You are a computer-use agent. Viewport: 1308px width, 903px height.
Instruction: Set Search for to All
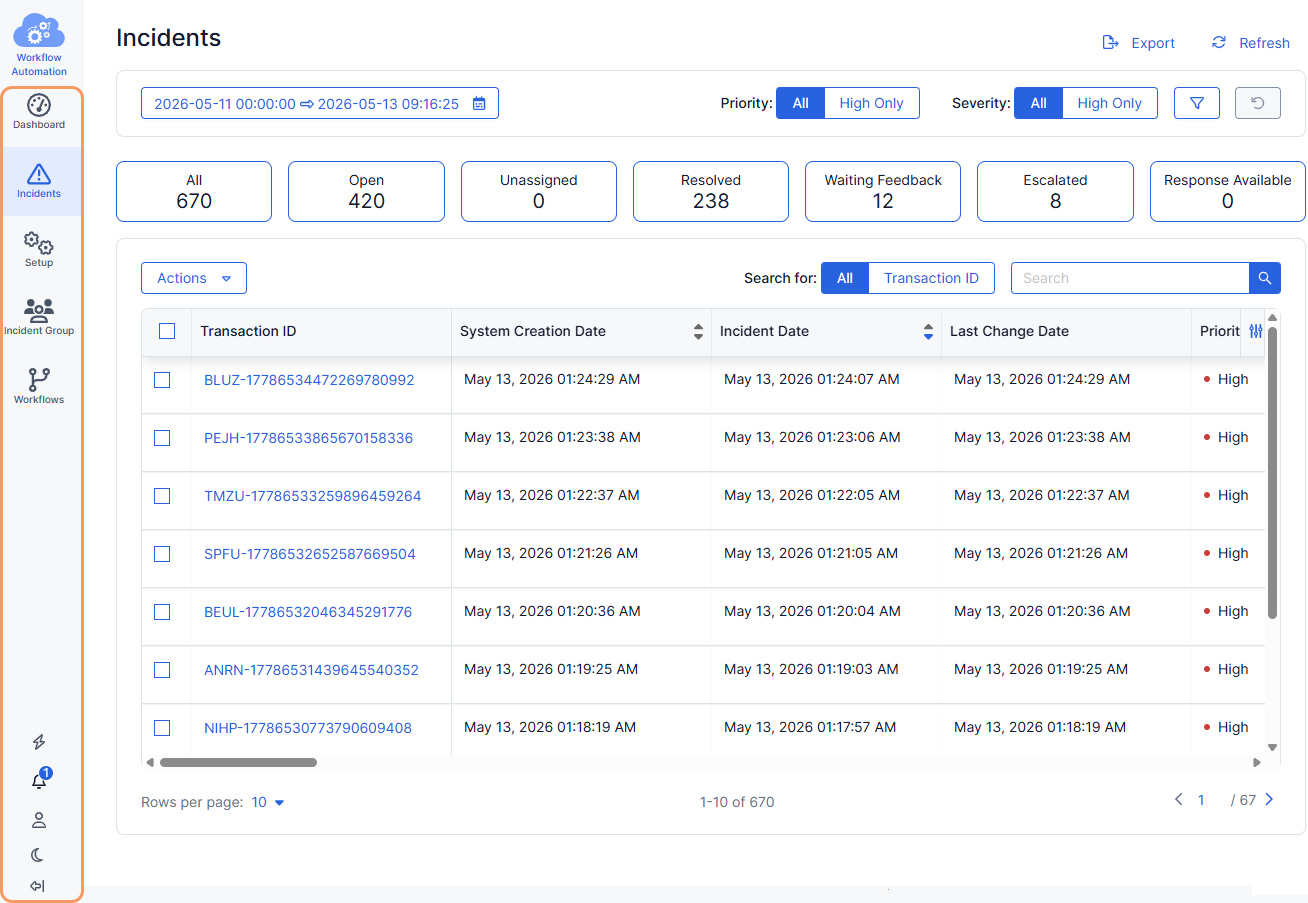coord(845,278)
